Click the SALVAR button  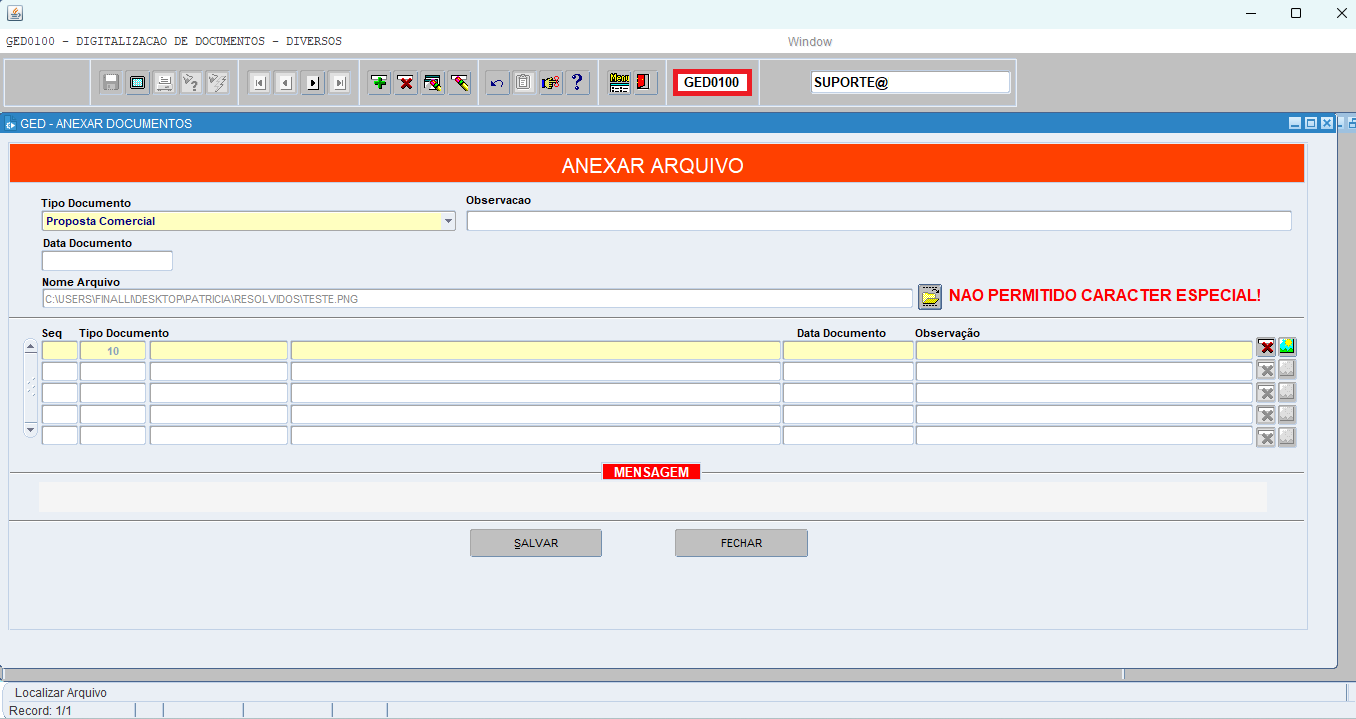(x=536, y=543)
